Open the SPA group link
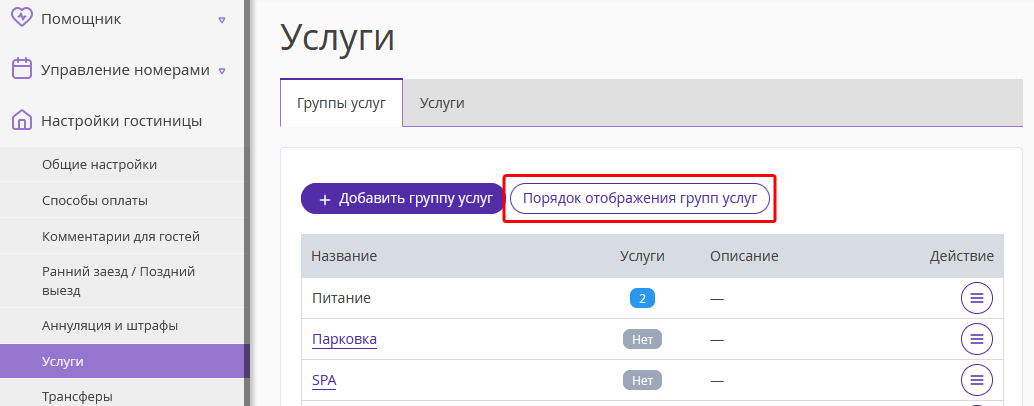Screen dimensions: 1034x406 tap(324, 380)
